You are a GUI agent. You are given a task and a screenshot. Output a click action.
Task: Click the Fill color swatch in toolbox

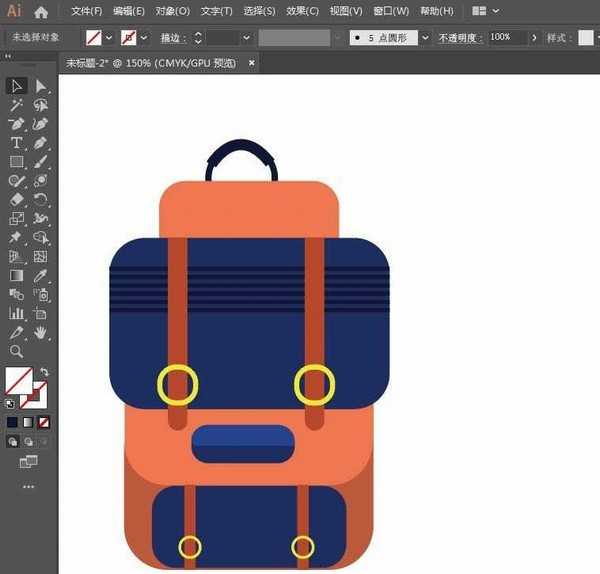(x=18, y=380)
